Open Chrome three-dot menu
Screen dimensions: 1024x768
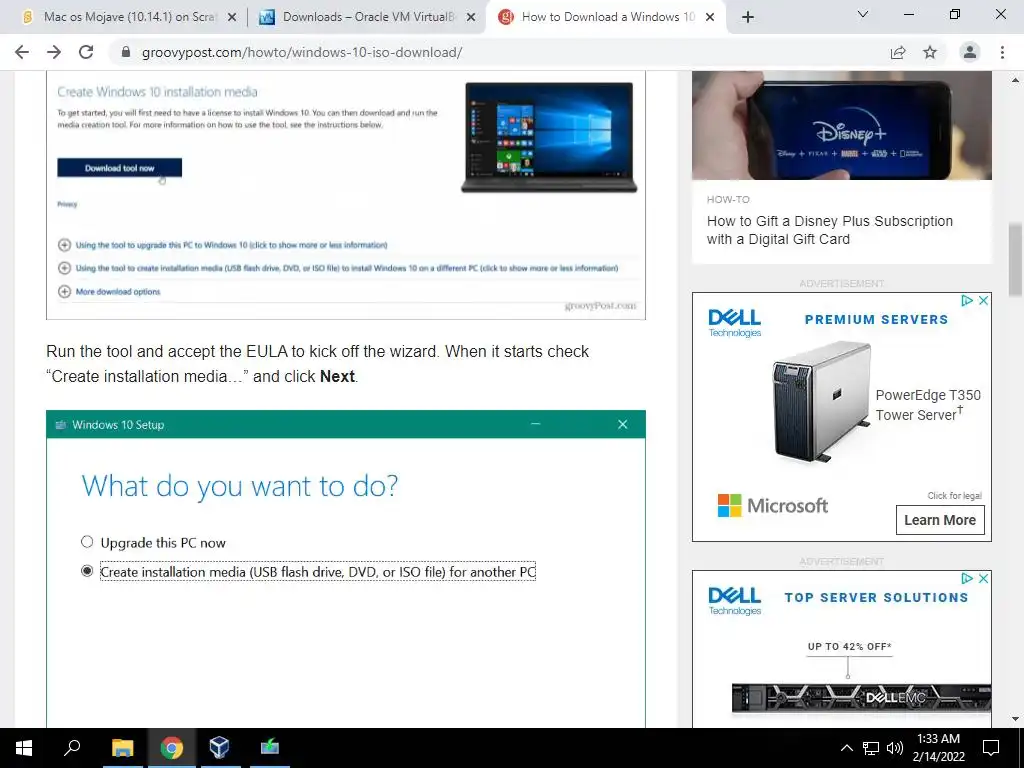coord(1002,52)
